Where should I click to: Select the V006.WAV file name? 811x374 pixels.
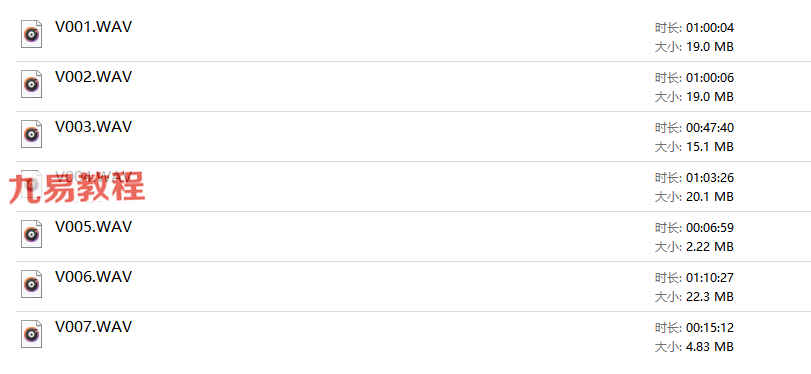[94, 277]
